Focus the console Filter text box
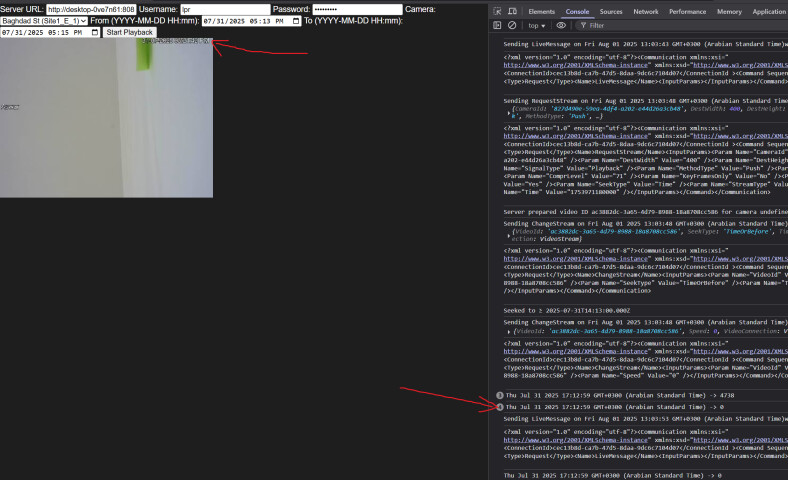788x480 pixels. (640, 25)
